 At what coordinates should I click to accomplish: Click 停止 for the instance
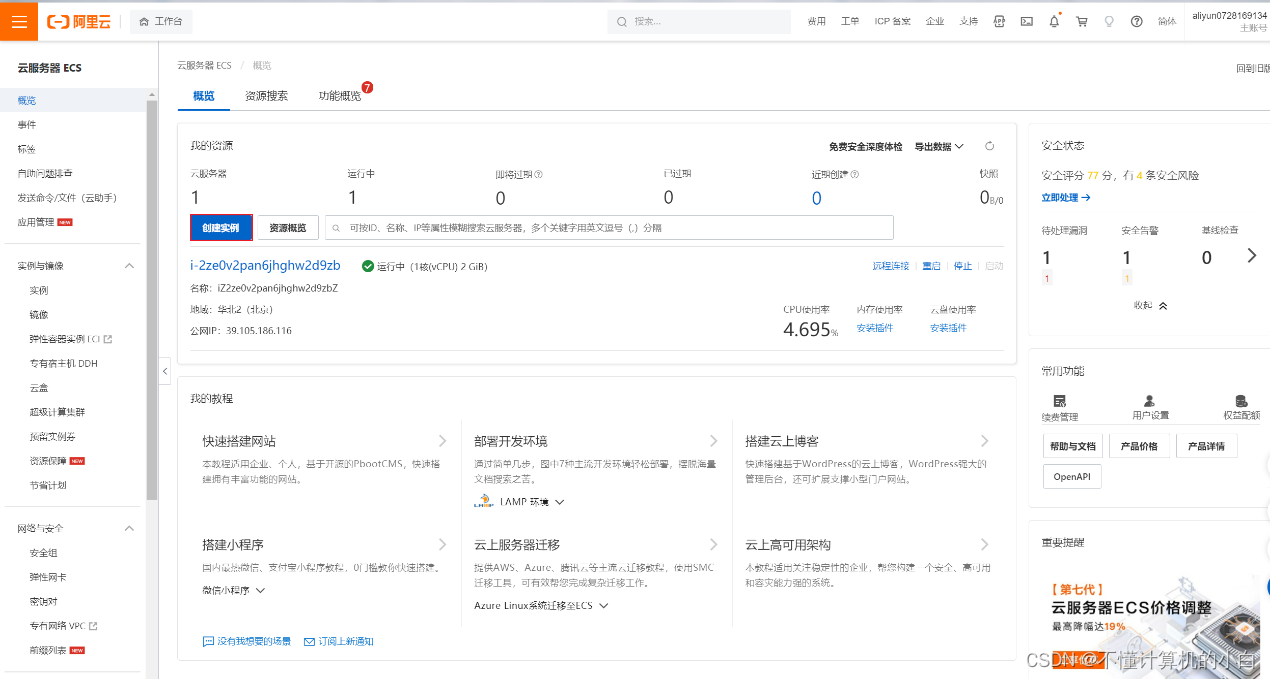tap(963, 266)
